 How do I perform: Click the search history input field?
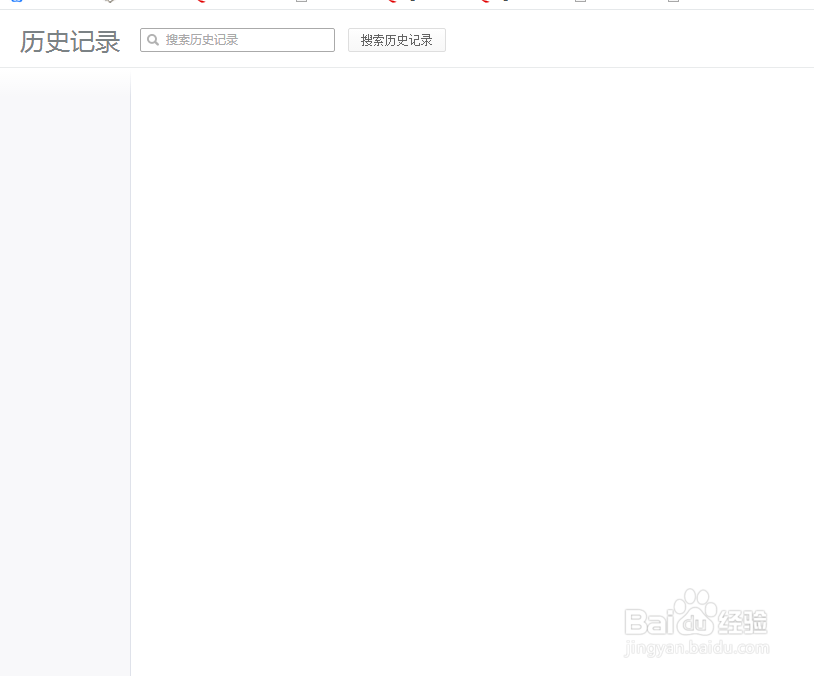click(237, 40)
